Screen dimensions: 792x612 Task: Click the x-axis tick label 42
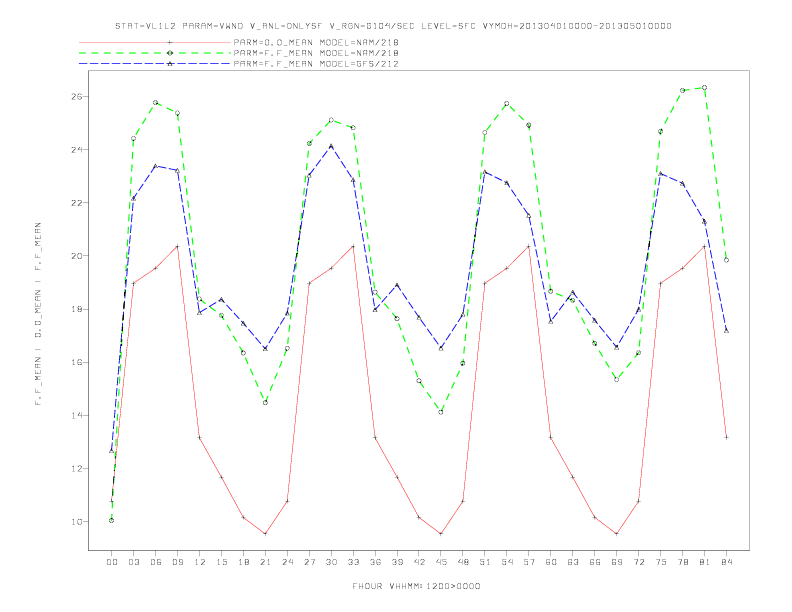pyautogui.click(x=419, y=562)
